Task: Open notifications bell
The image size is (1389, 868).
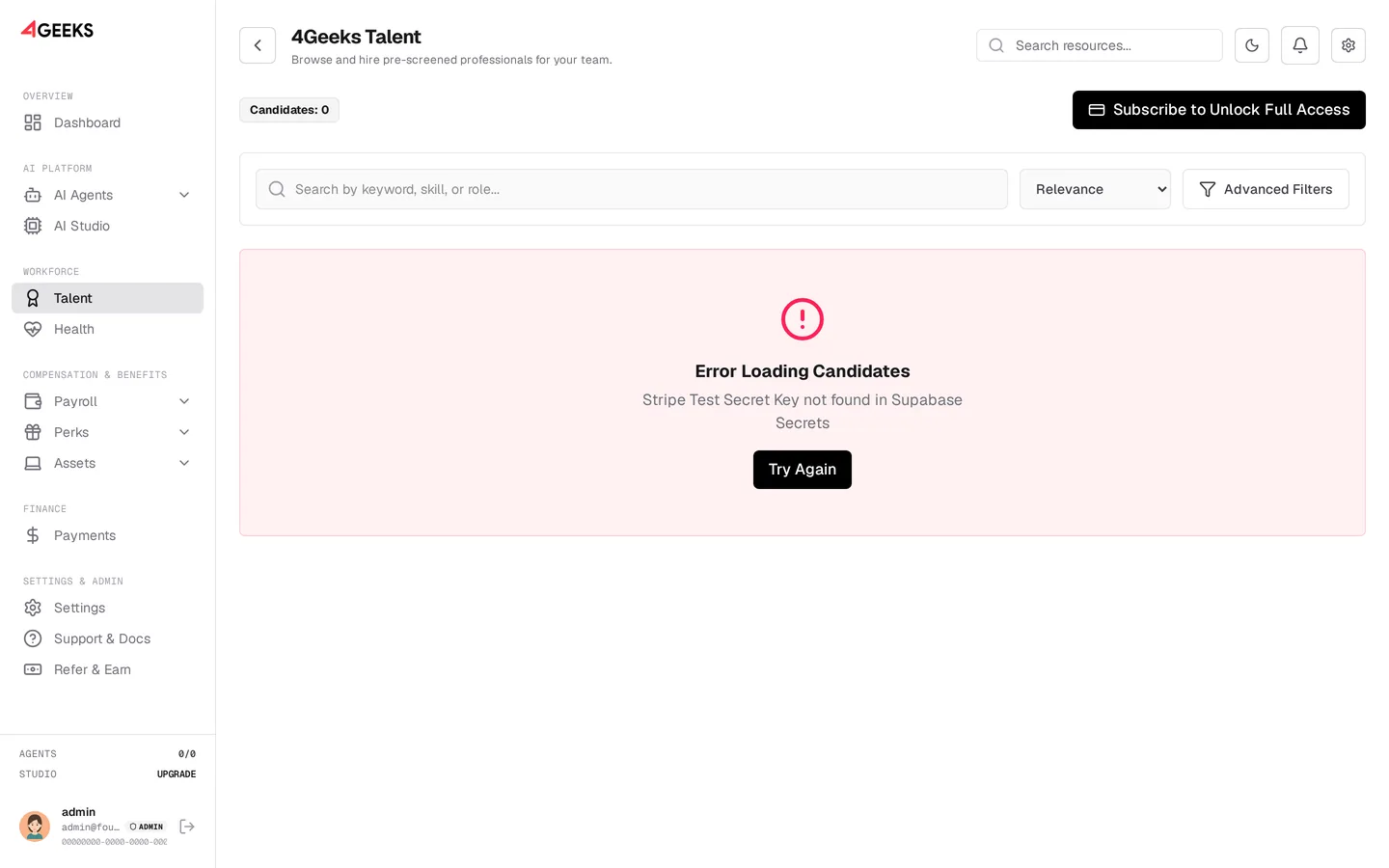Action: [x=1300, y=45]
